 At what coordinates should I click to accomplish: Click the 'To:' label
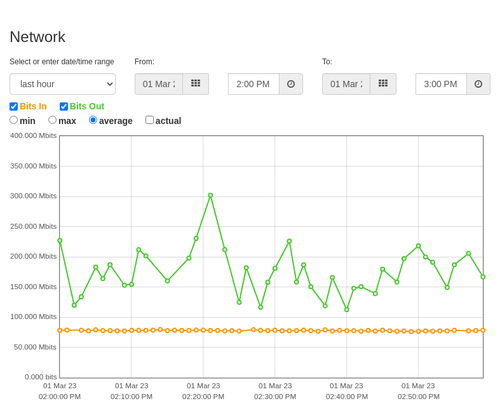pos(327,62)
